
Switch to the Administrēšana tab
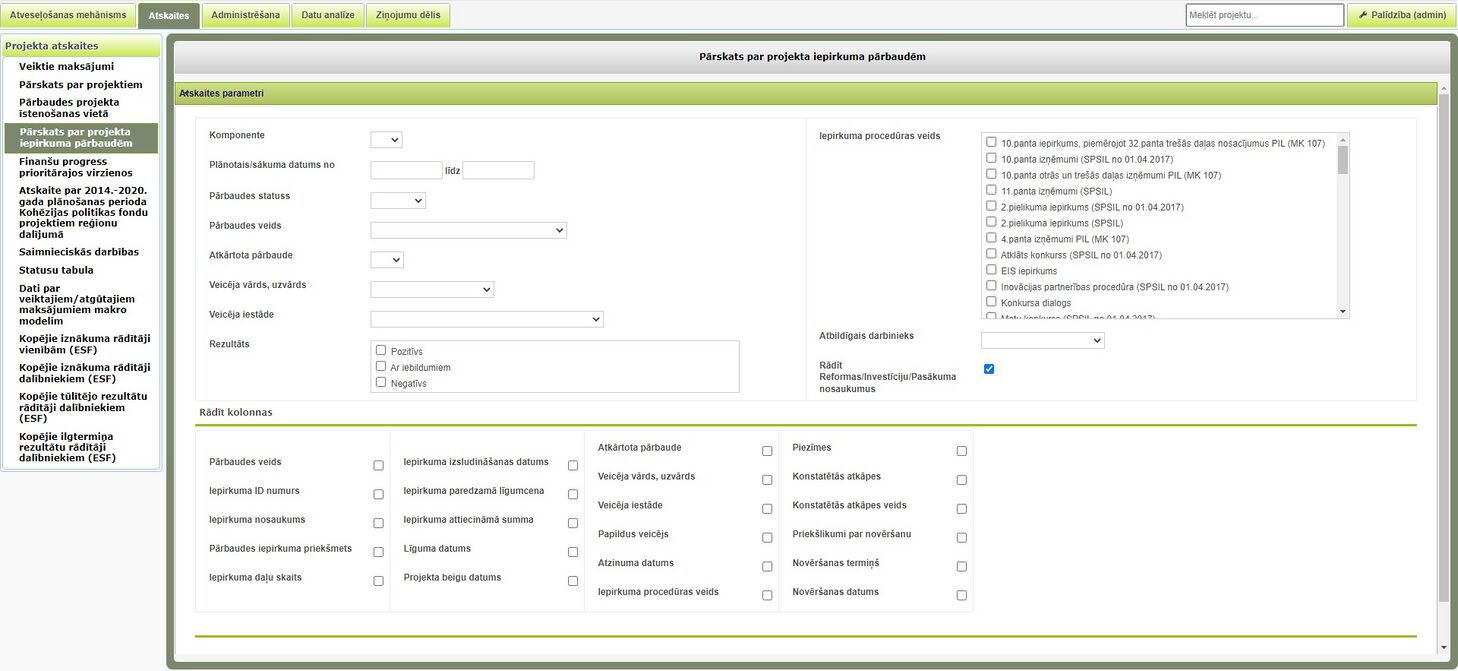[246, 15]
